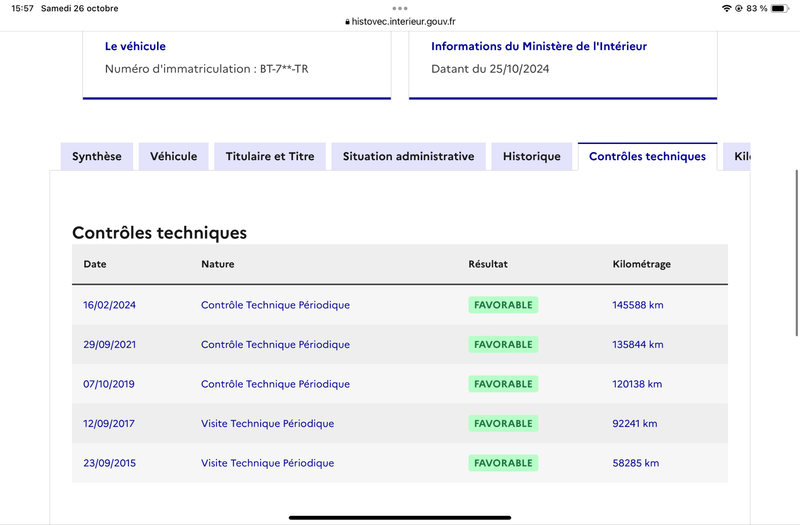Click Contrôle Technique Périodique in the 16/02/2024 row
800x525 pixels.
click(276, 305)
